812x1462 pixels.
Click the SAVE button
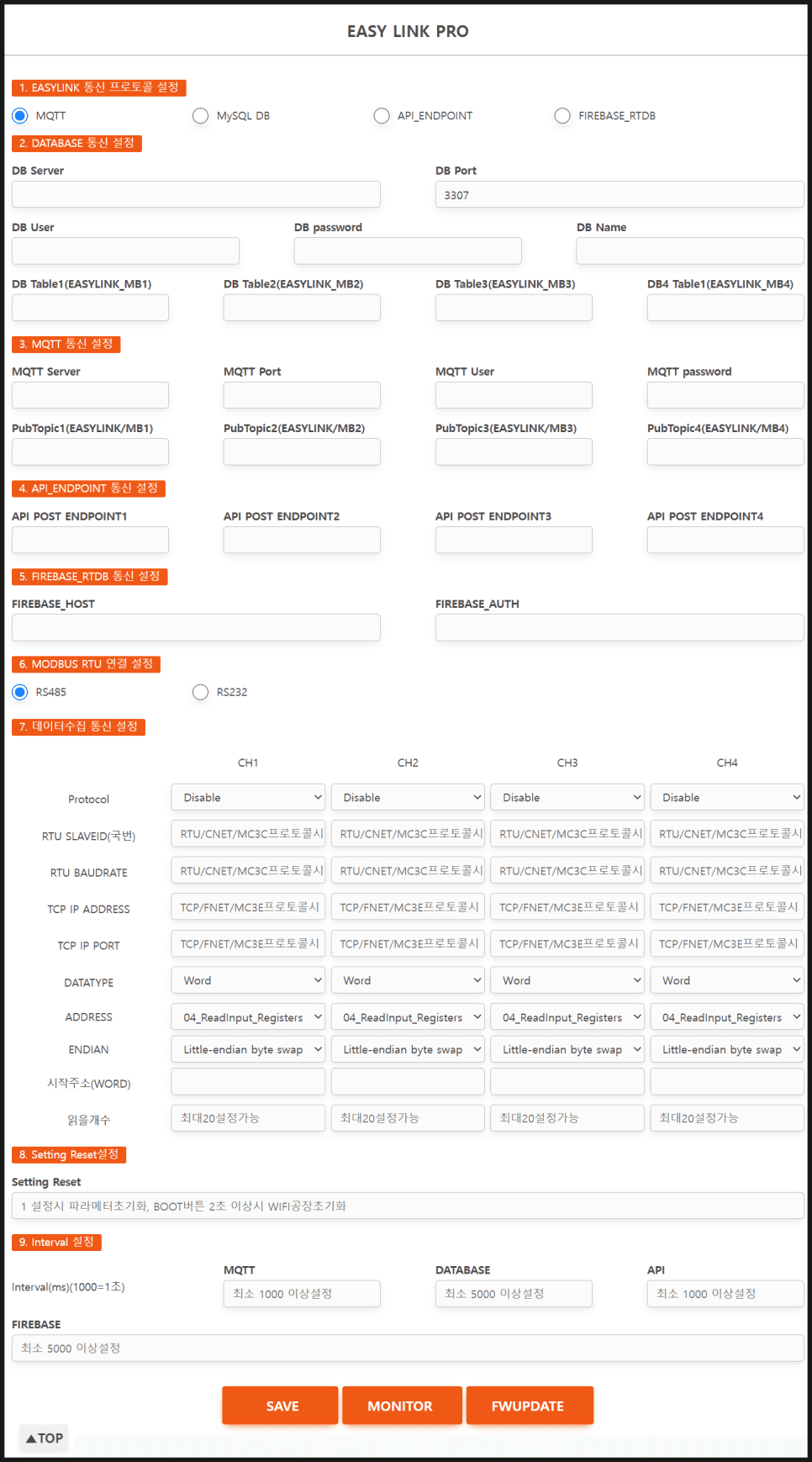point(281,1406)
